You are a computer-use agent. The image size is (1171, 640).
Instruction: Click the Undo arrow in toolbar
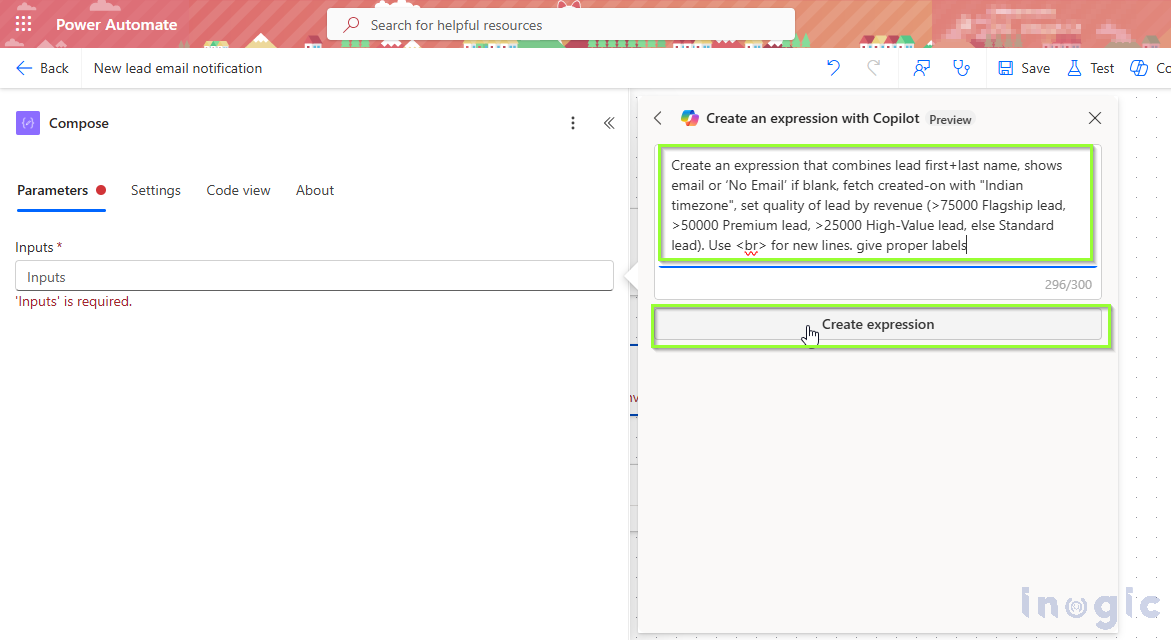tap(833, 68)
